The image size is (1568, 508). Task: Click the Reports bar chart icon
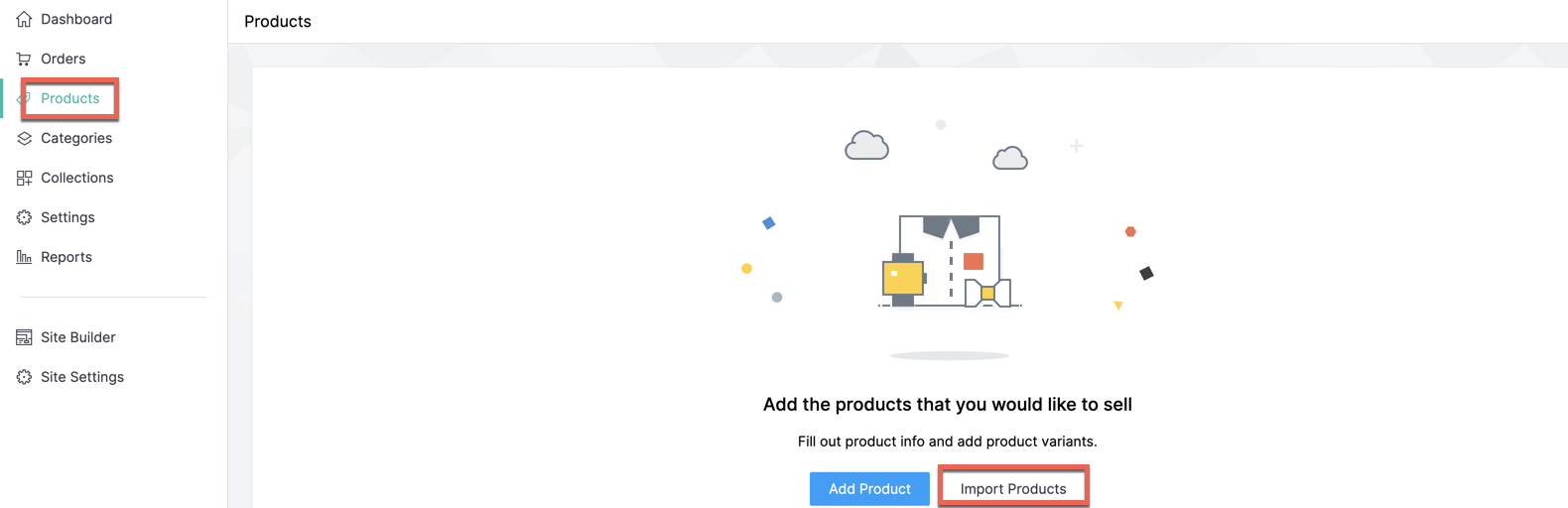coord(24,257)
